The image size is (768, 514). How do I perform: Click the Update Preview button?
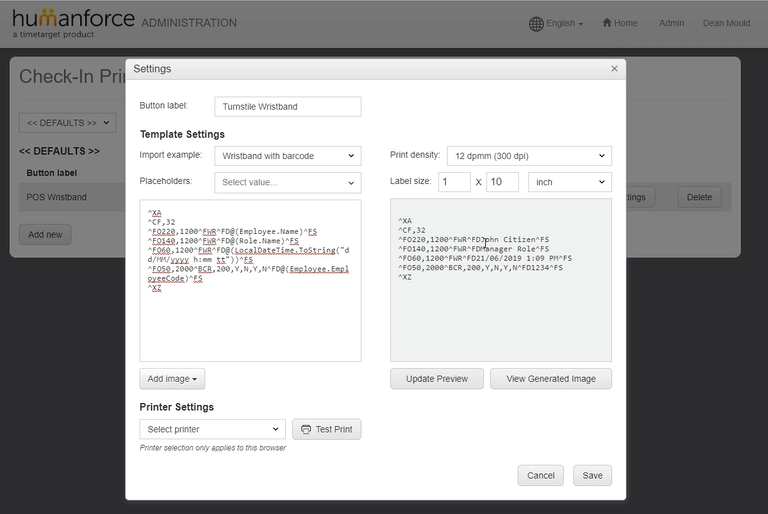437,379
